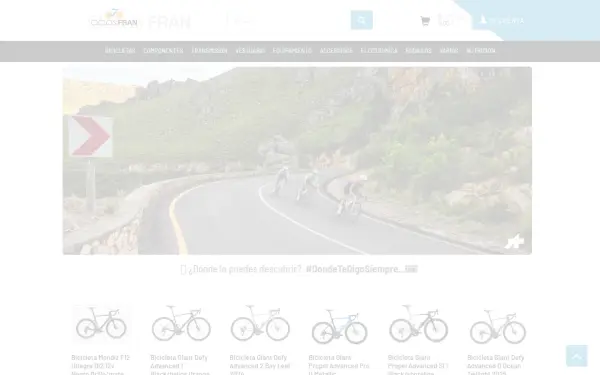600x375 pixels.
Task: Click Giant Defy Advanced 0 Ocean title
Action: click(496, 365)
